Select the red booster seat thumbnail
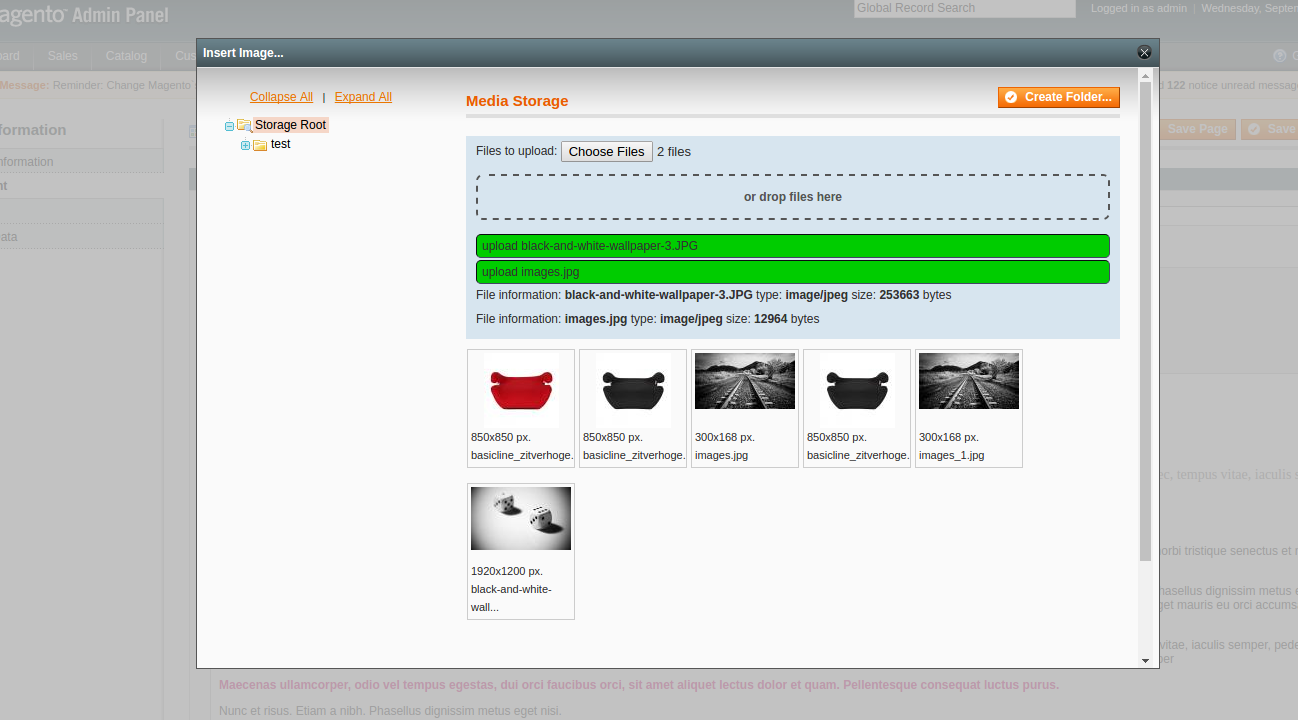Screen dimensions: 1298x720 pos(521,390)
